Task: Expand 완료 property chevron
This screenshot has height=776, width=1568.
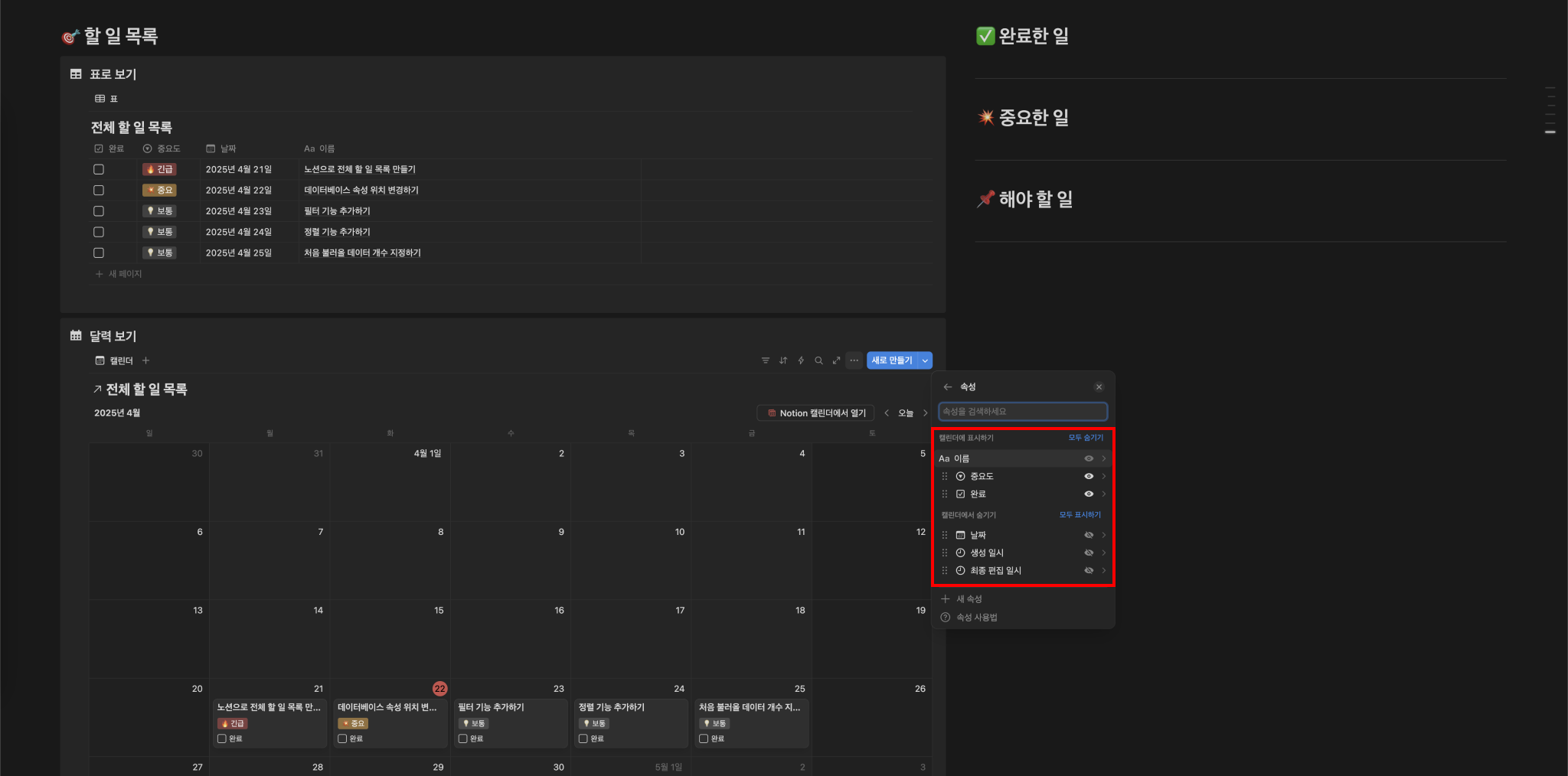Action: pyautogui.click(x=1103, y=494)
